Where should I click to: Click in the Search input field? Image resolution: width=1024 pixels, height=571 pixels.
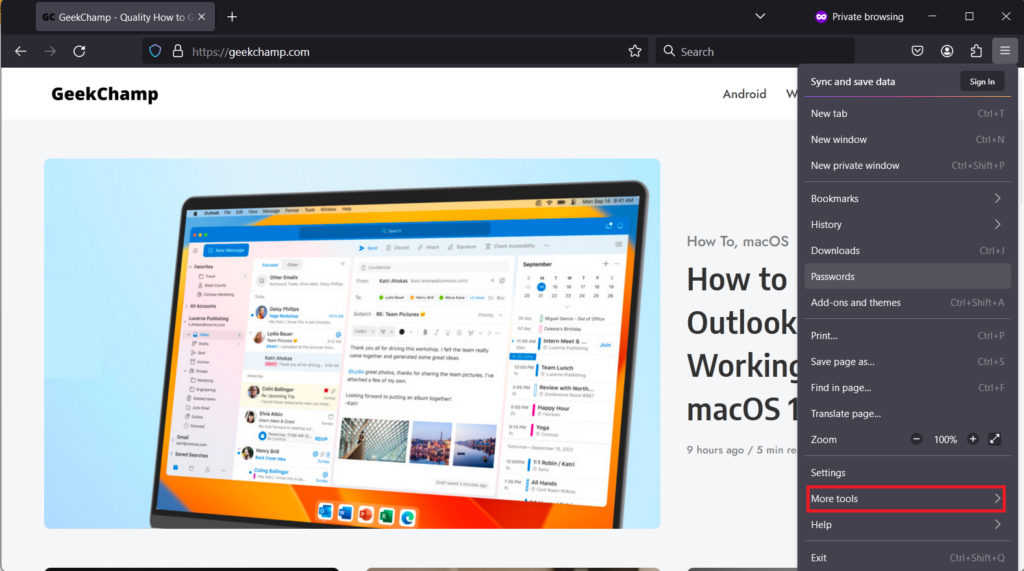click(x=760, y=51)
